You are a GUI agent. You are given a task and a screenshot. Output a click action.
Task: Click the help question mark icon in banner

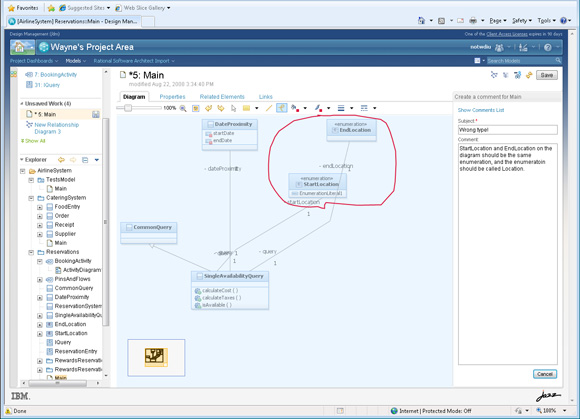click(548, 47)
